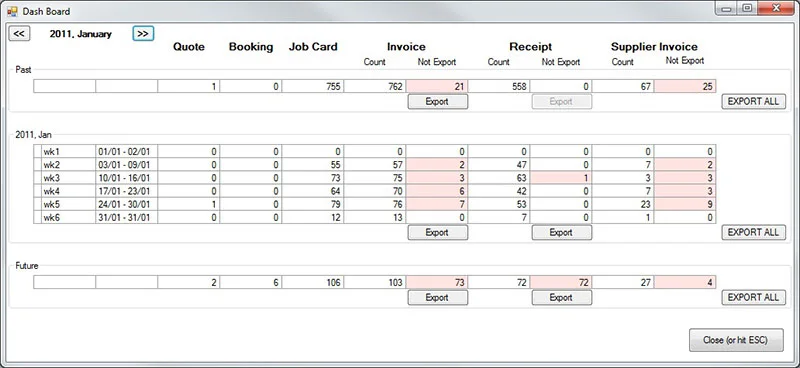Click Future Job Card cell 106
This screenshot has width=800, height=368.
pyautogui.click(x=313, y=282)
